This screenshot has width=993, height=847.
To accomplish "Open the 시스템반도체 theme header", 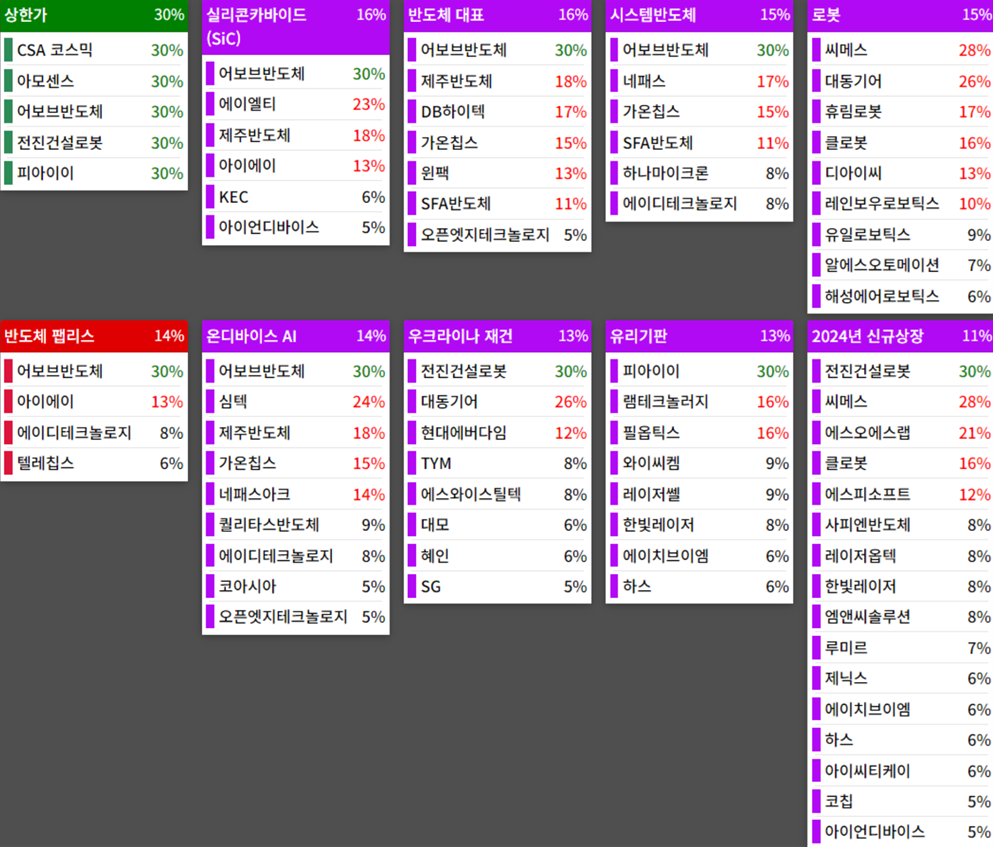I will pos(699,15).
